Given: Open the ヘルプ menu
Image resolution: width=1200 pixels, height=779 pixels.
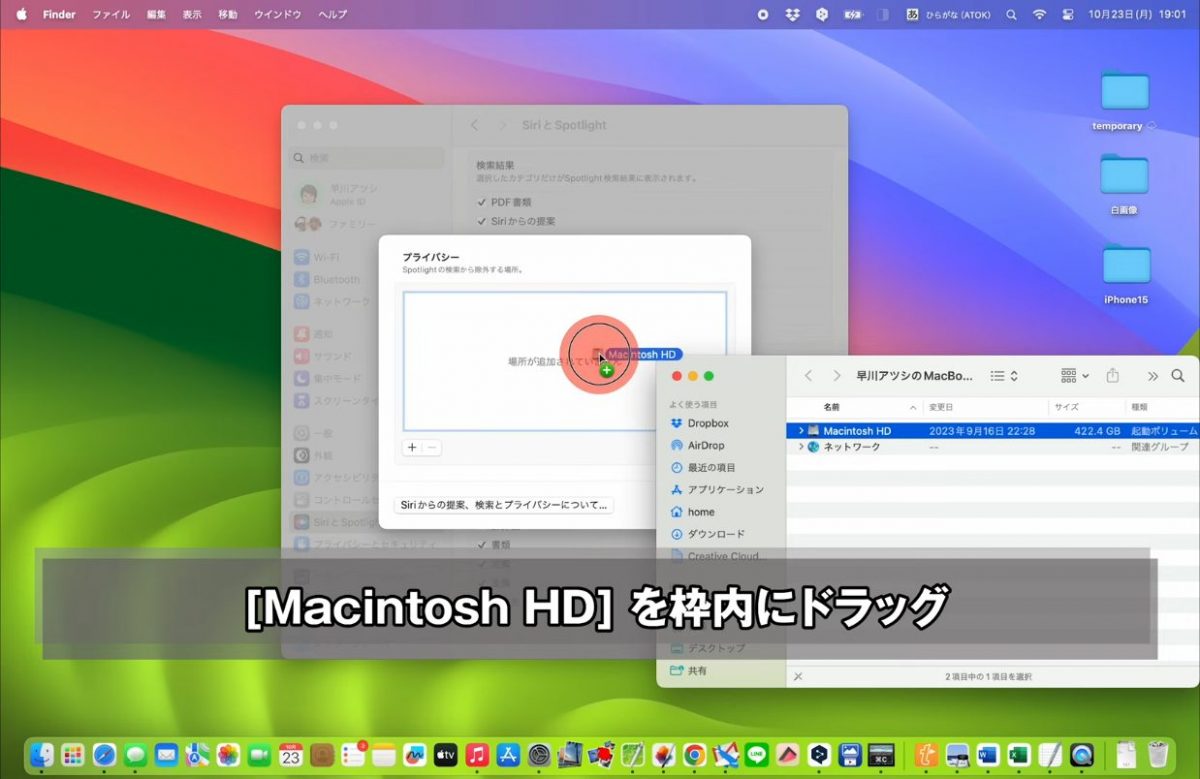Looking at the screenshot, I should click(333, 14).
